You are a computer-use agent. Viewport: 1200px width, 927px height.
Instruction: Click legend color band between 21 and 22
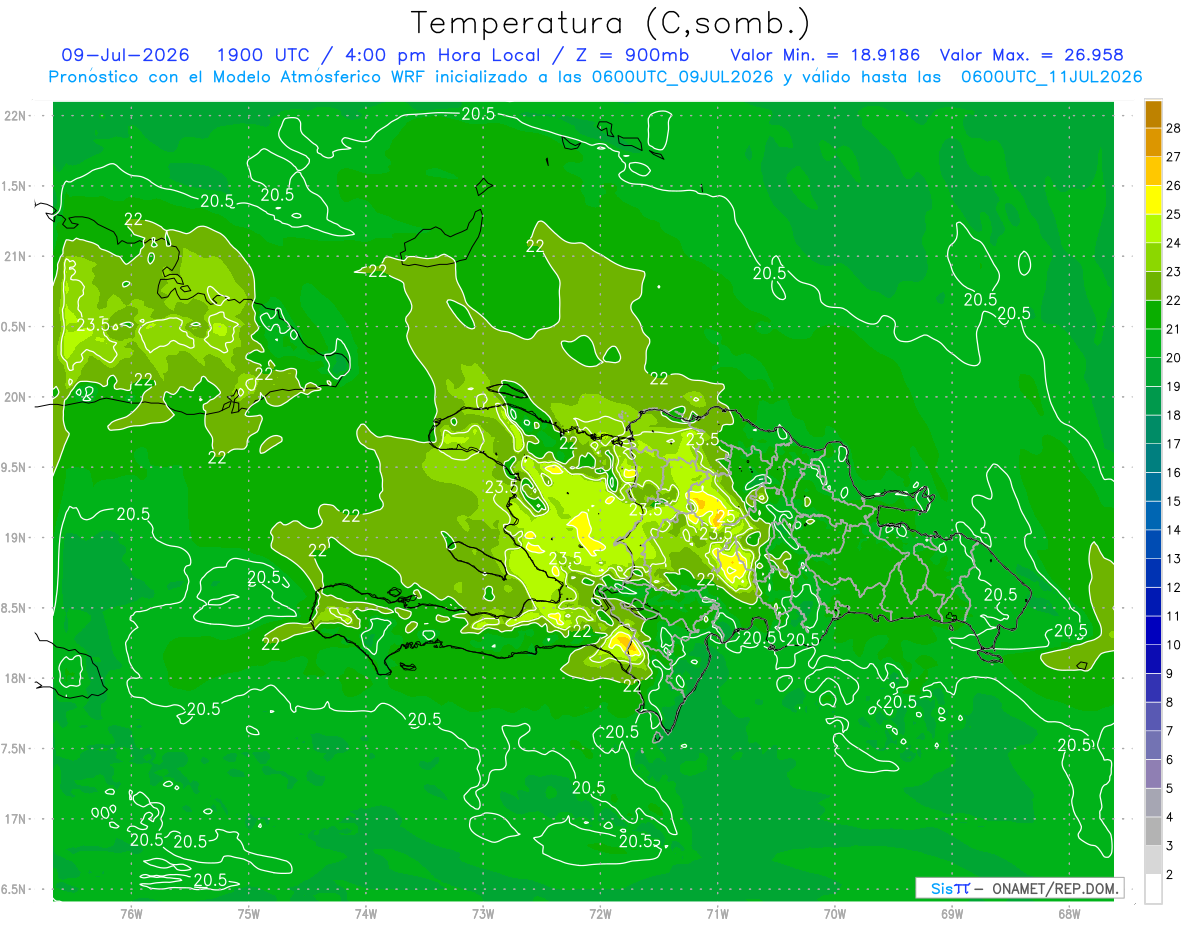coord(1153,315)
